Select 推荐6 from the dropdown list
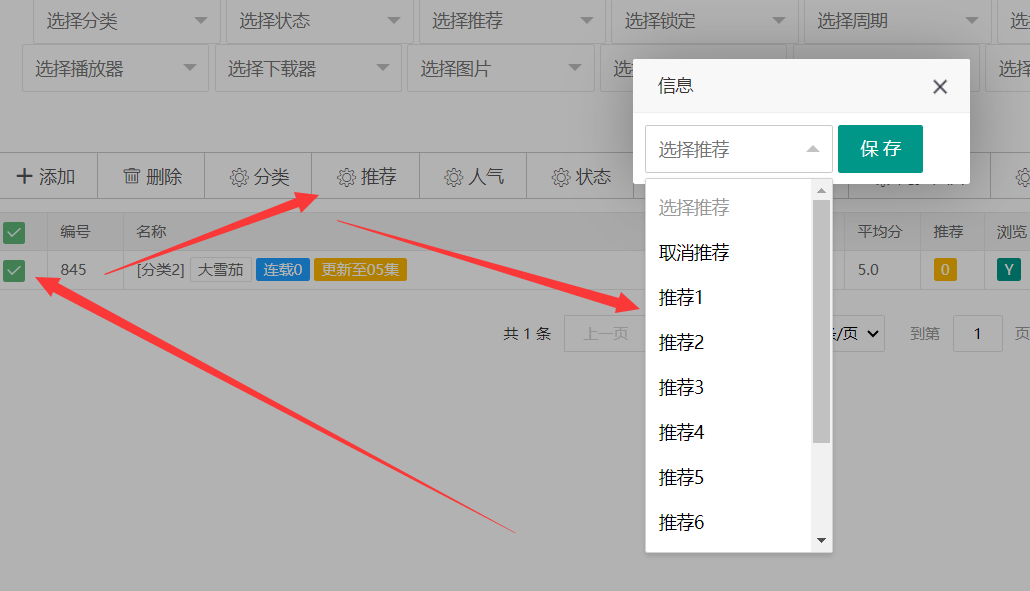Screen dimensions: 1030x591 tap(728, 523)
